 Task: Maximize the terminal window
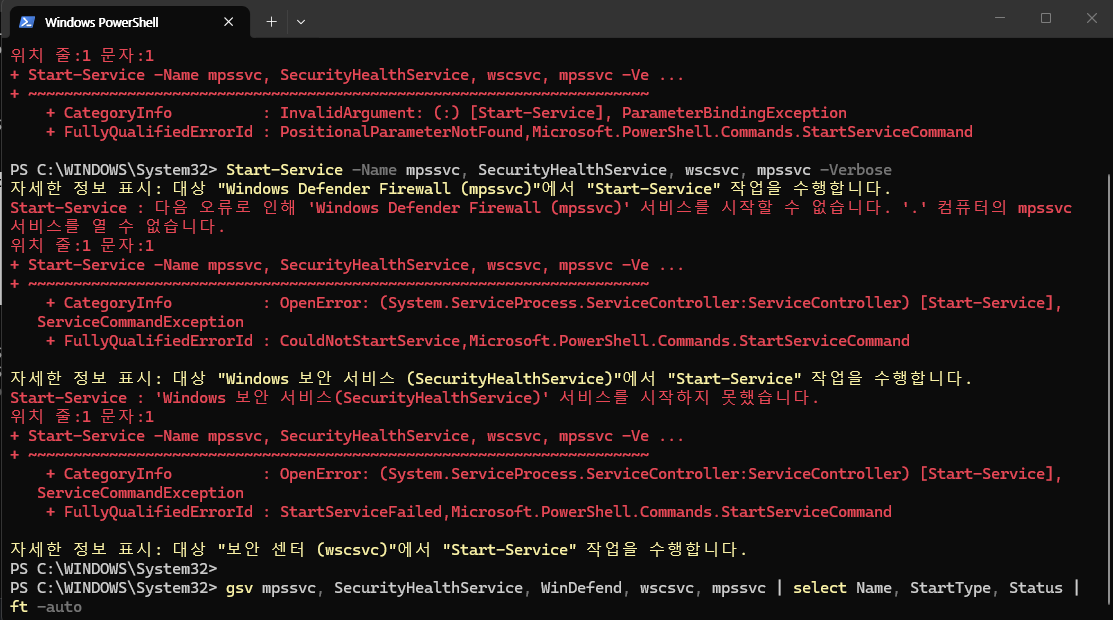point(1046,18)
